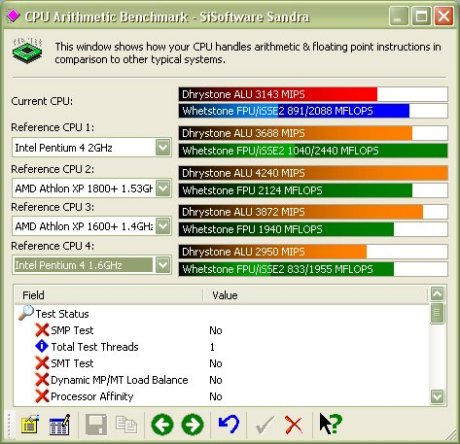460x444 pixels.
Task: Click the list scrollbar down arrow
Action: 437,396
